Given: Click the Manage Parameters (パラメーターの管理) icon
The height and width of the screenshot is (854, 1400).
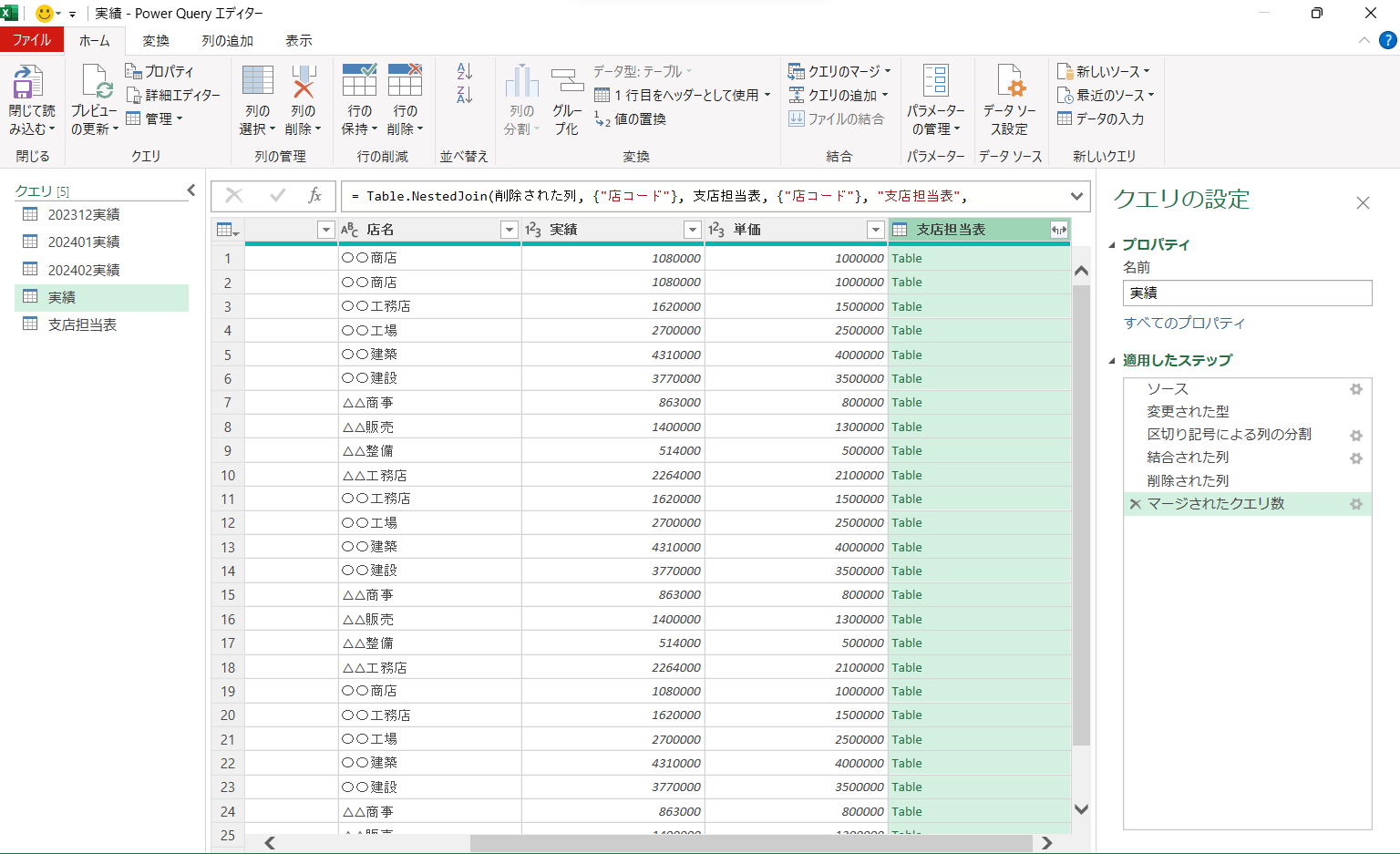Looking at the screenshot, I should tap(936, 80).
